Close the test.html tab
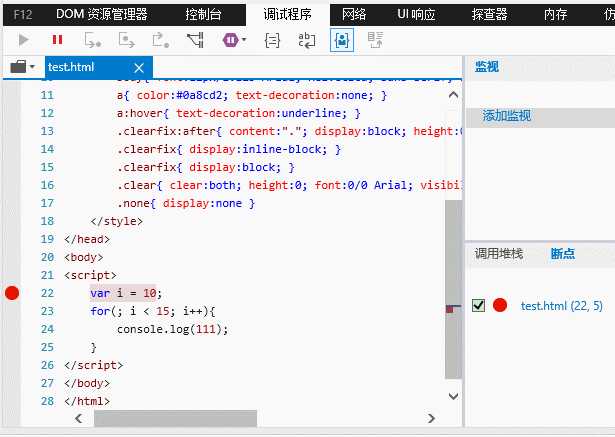Image resolution: width=615 pixels, height=437 pixels. pyautogui.click(x=139, y=68)
